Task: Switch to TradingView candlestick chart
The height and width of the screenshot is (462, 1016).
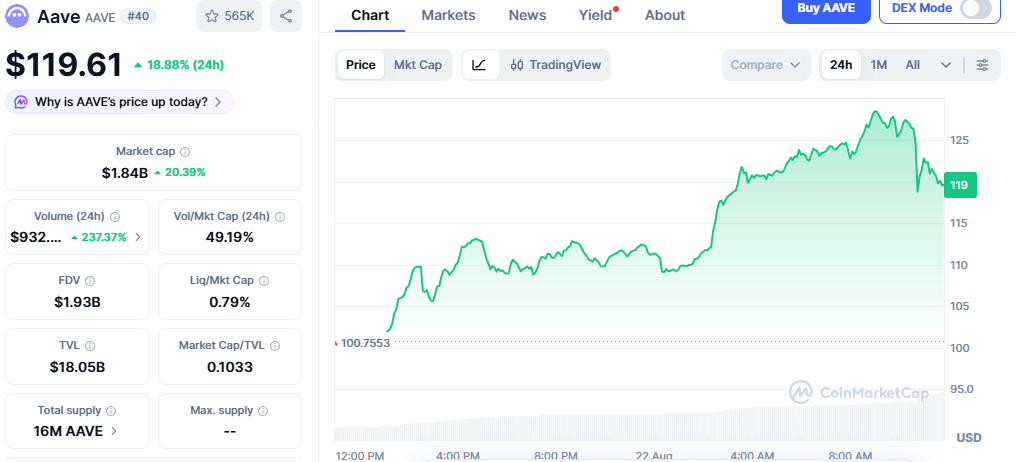Action: 556,65
